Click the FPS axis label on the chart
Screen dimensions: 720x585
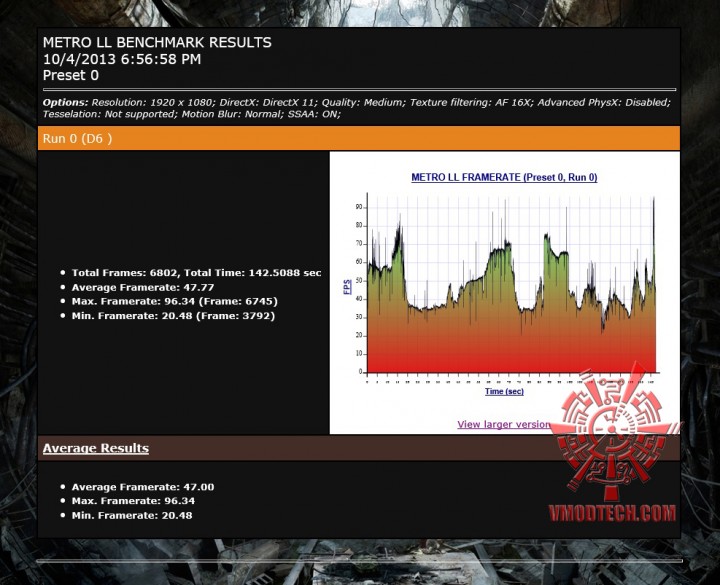pyautogui.click(x=348, y=287)
